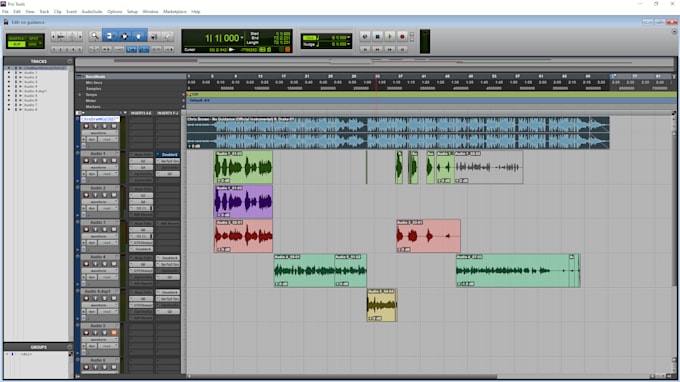
Task: Select the yellow clip on Audio 4.dup1
Action: (x=382, y=305)
